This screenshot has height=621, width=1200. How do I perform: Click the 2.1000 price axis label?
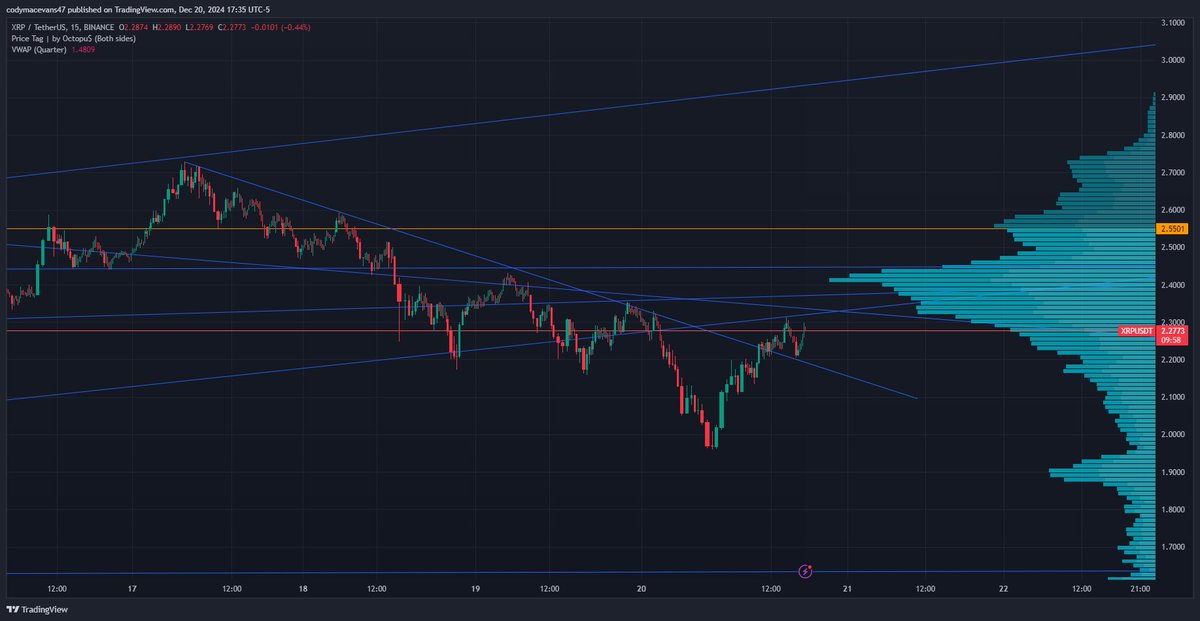pos(1174,397)
